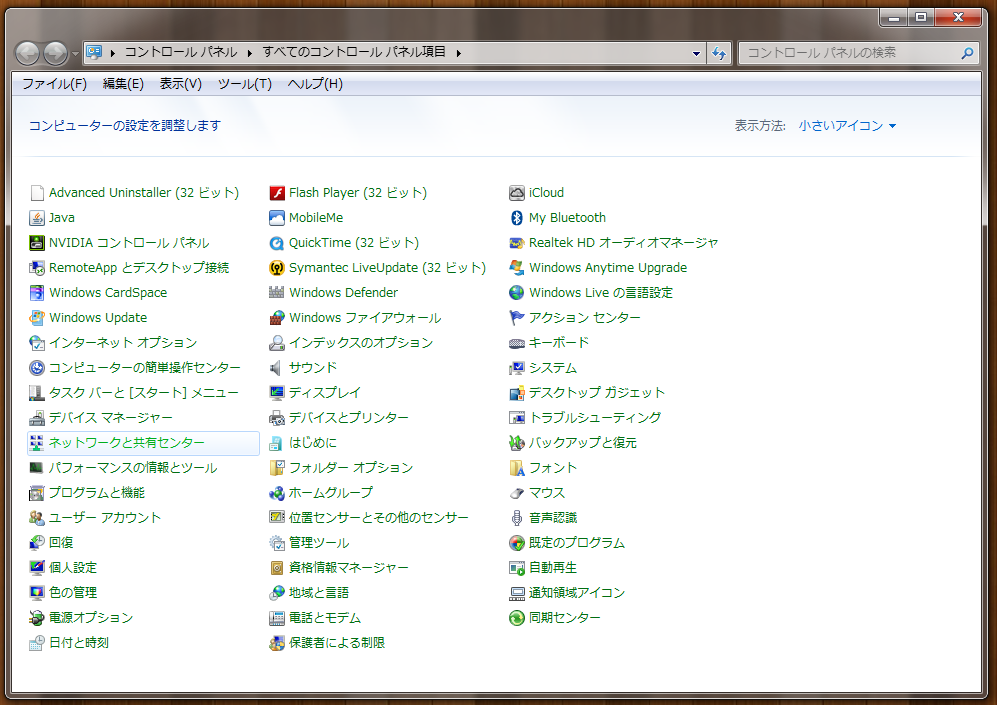Open the Advanced Uninstaller (32 ビット) item
Image resolution: width=997 pixels, height=705 pixels.
coord(144,193)
